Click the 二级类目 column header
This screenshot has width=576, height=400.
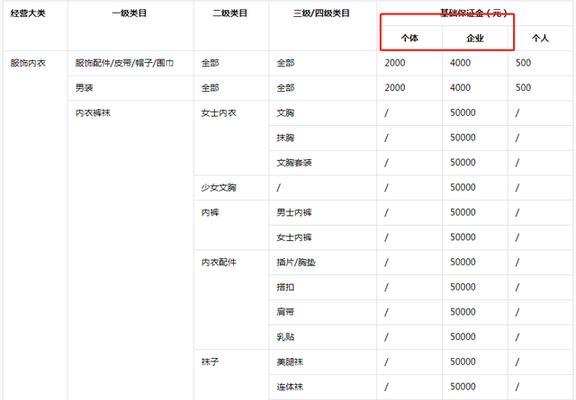230,13
